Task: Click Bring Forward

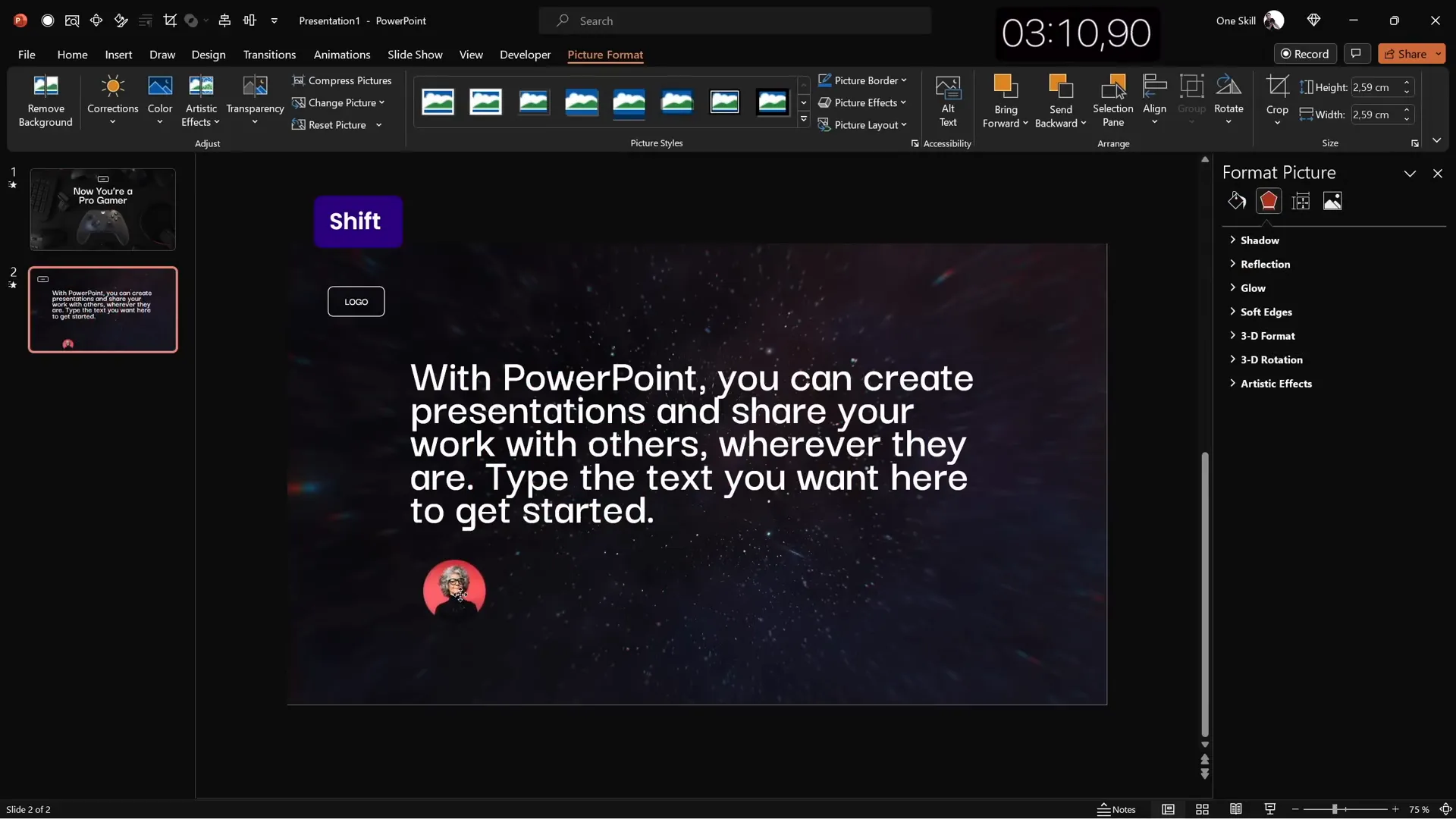Action: pos(1006,101)
